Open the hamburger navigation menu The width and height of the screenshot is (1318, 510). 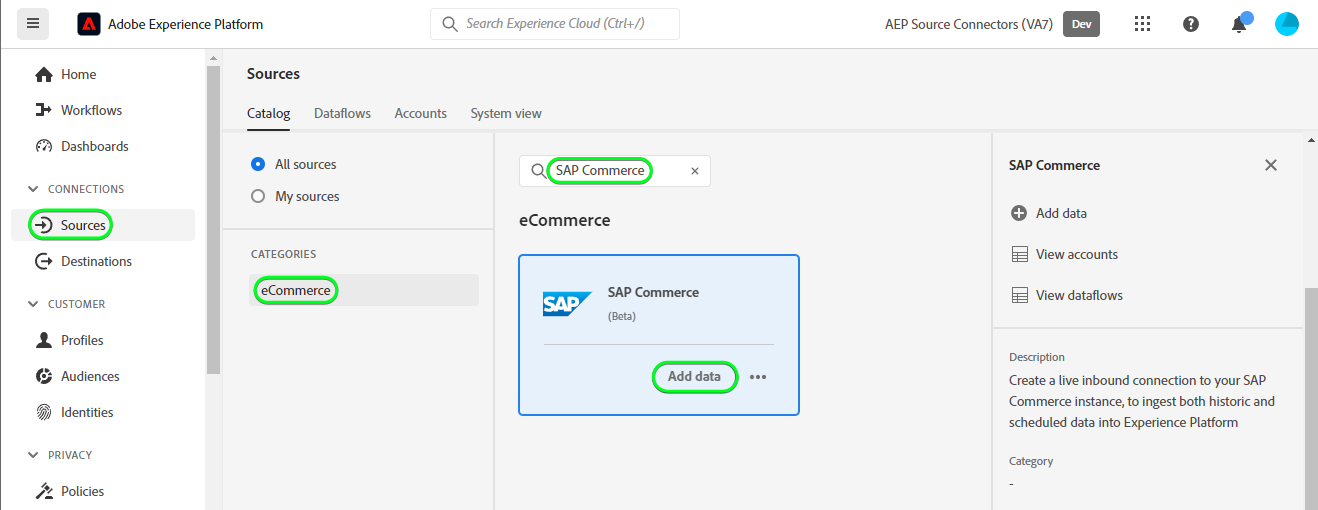[x=33, y=24]
